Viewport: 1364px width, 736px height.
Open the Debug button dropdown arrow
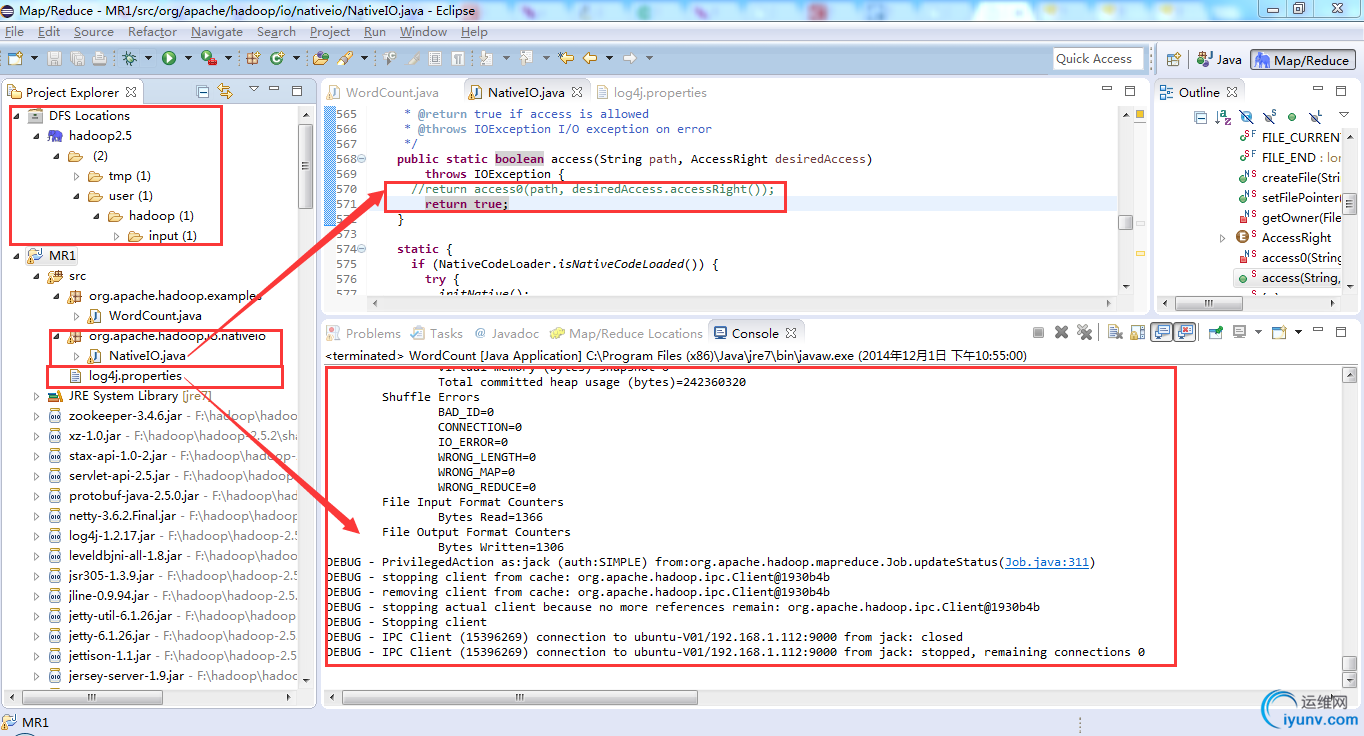coord(150,59)
